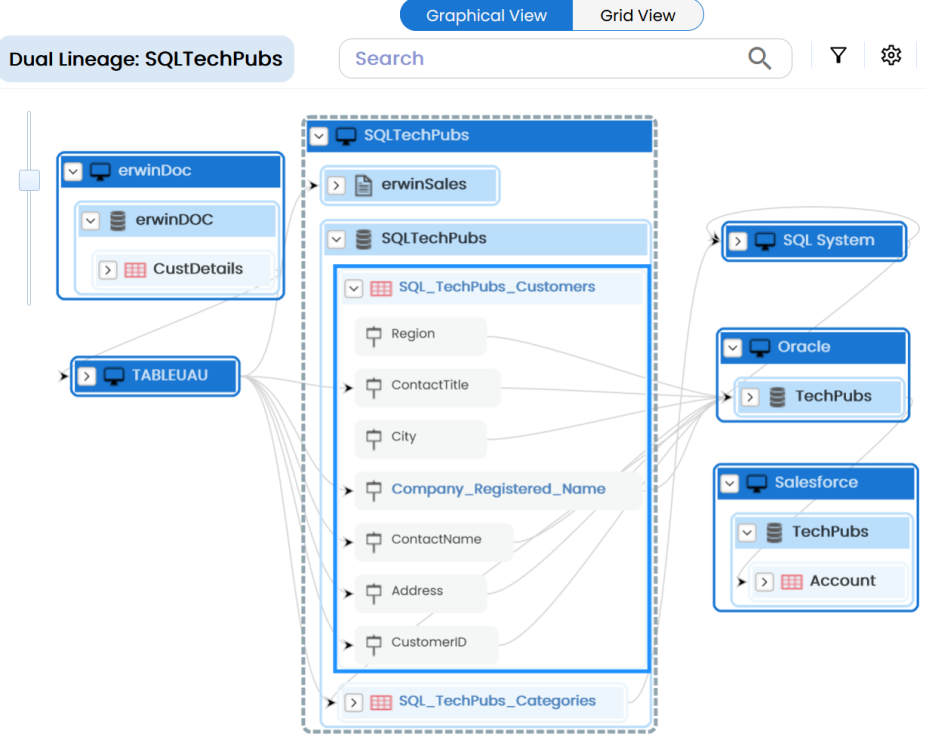Click the erwinDoc monitor icon
This screenshot has height=737, width=926.
(x=100, y=171)
